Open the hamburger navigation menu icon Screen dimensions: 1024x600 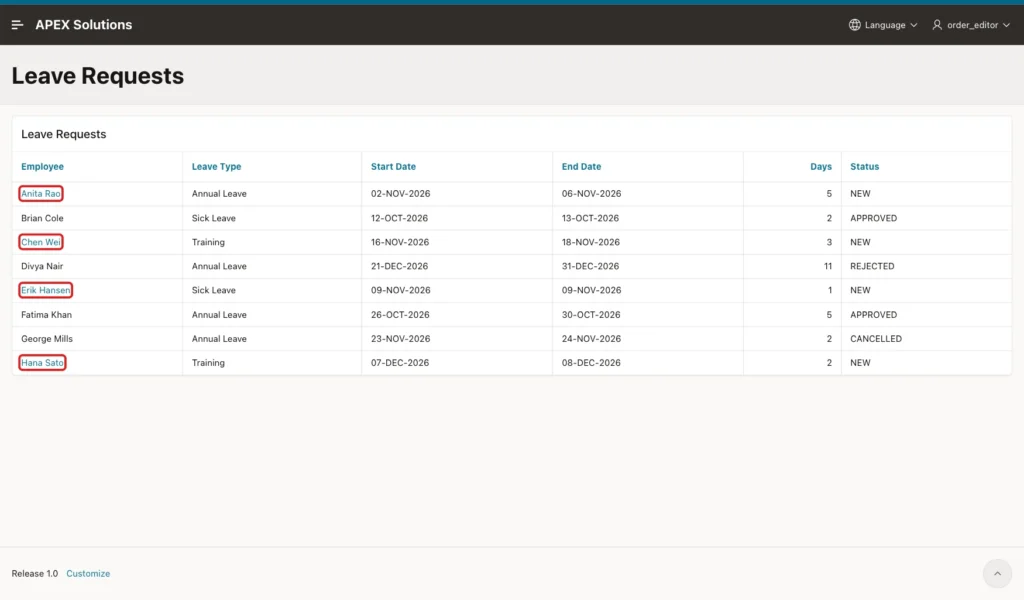click(18, 25)
